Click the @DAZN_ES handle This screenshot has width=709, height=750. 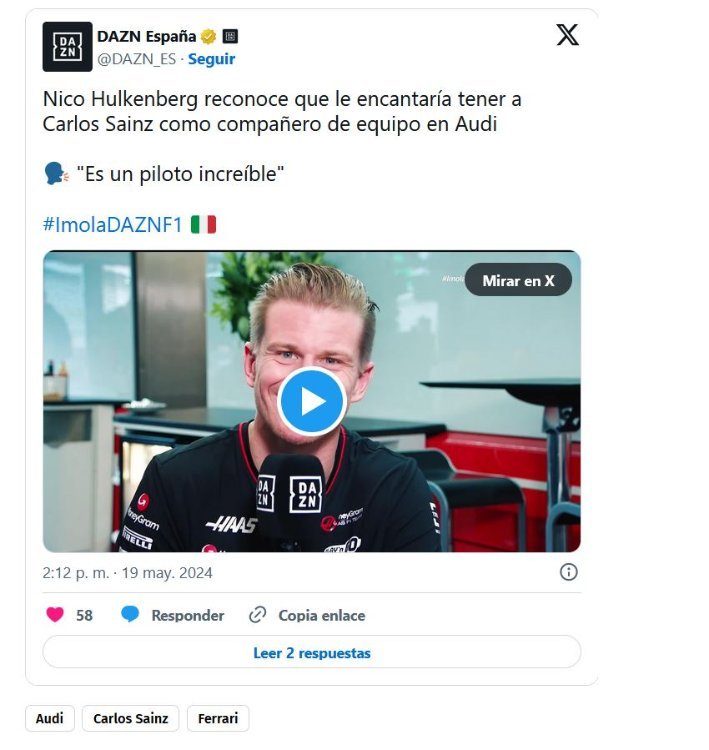point(137,59)
